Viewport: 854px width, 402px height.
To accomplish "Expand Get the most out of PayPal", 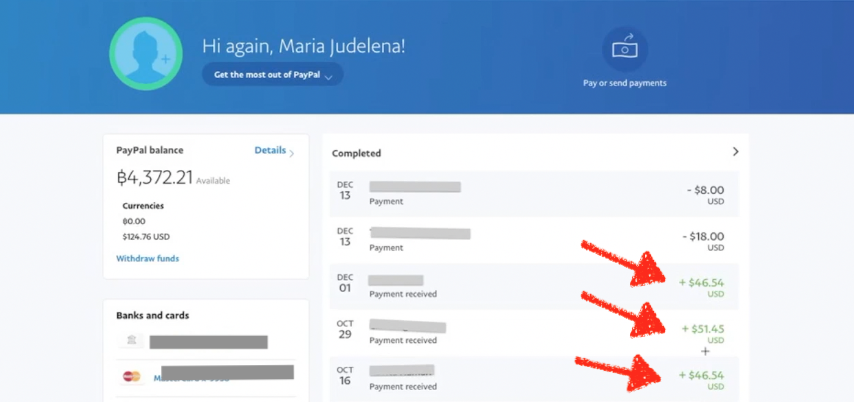I will [272, 75].
